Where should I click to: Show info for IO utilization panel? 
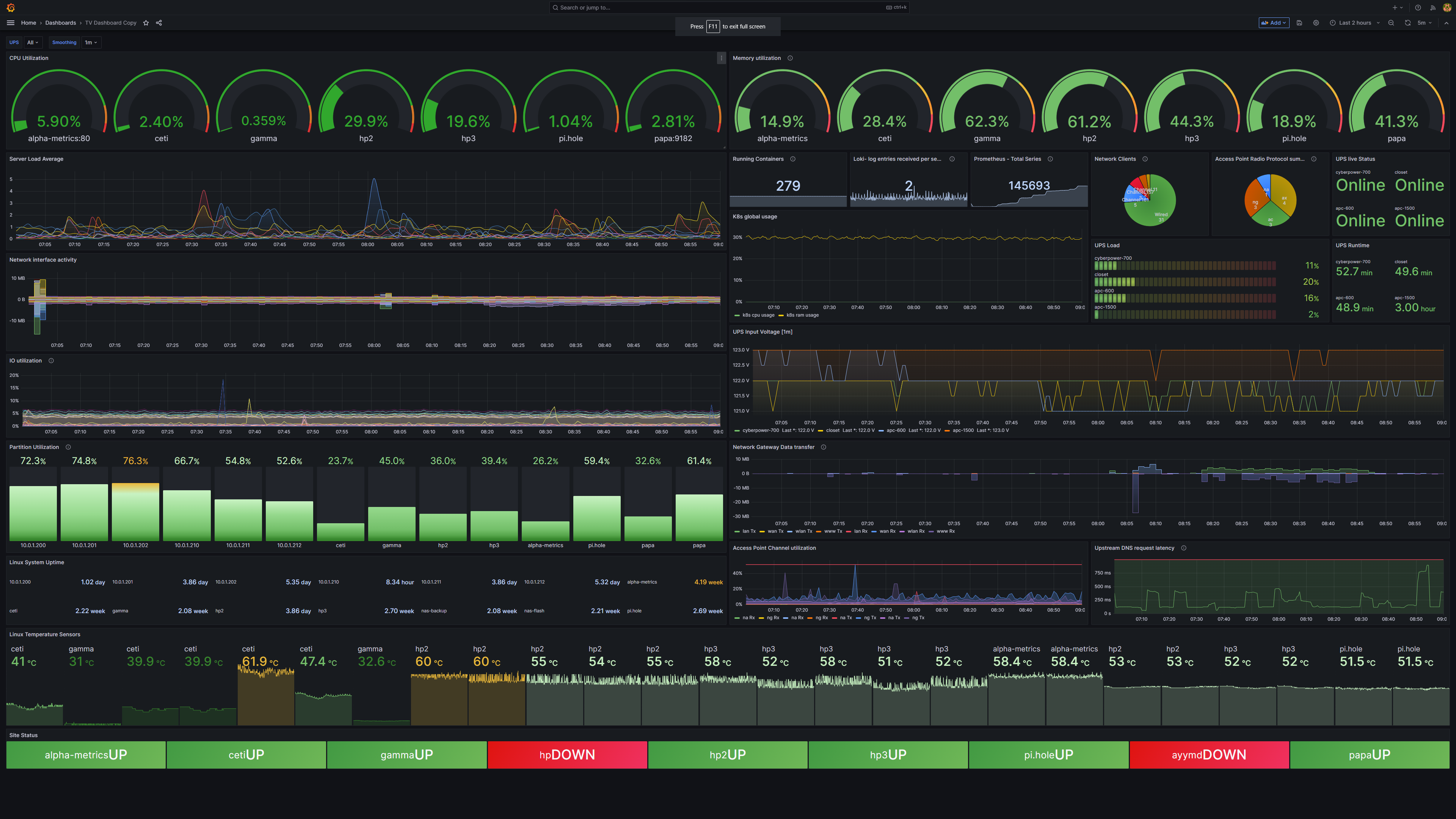51,361
